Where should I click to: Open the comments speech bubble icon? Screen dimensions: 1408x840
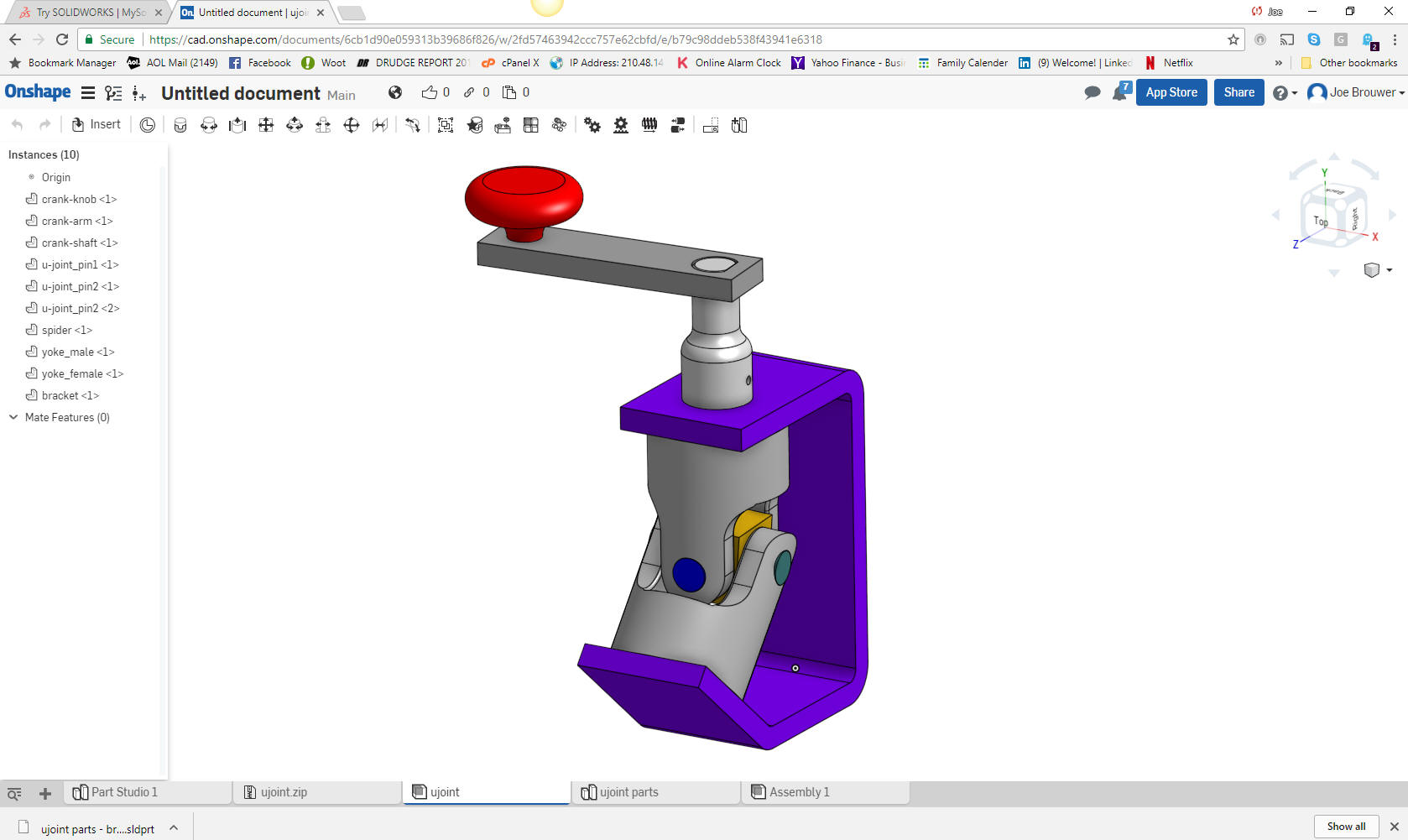(x=1092, y=92)
